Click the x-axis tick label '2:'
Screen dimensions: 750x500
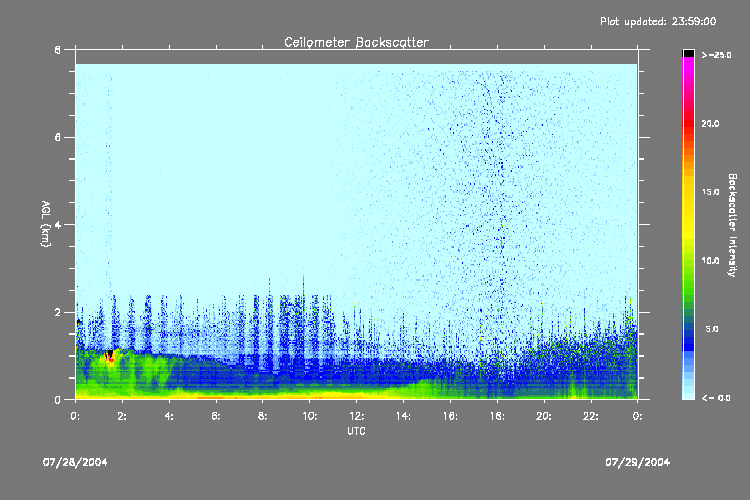click(x=122, y=416)
